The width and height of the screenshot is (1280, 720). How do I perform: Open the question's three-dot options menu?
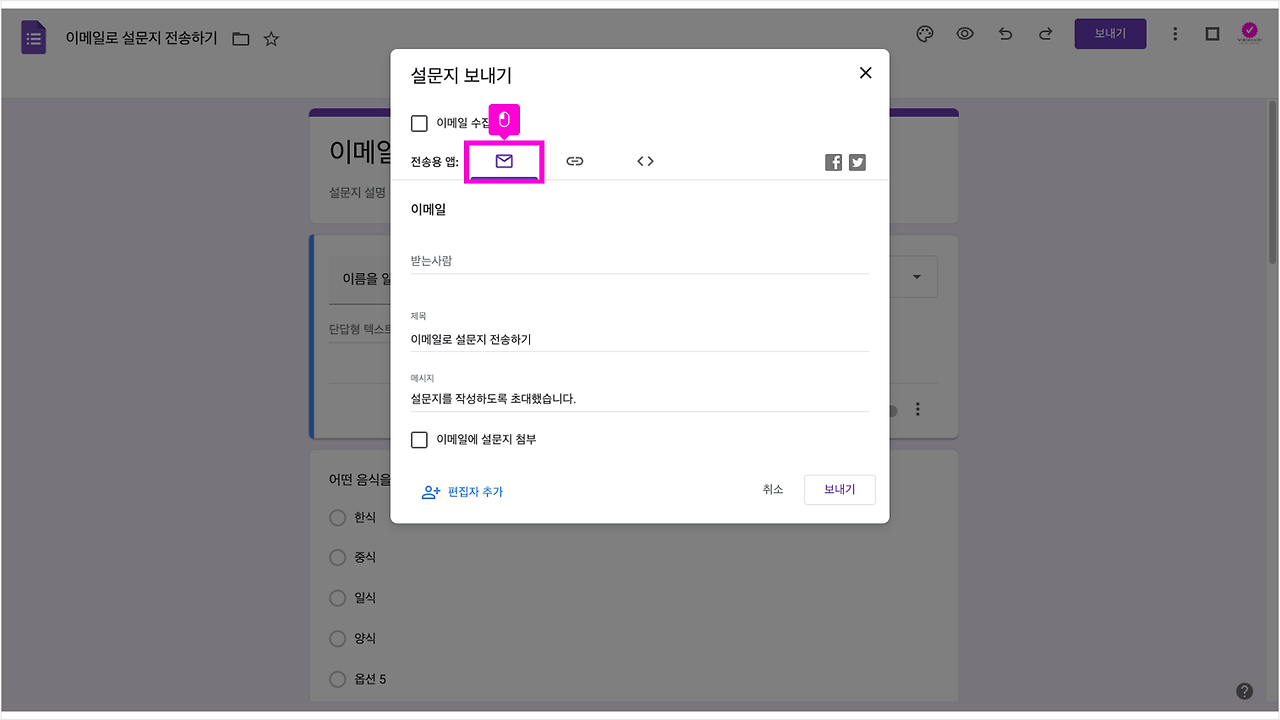[917, 409]
